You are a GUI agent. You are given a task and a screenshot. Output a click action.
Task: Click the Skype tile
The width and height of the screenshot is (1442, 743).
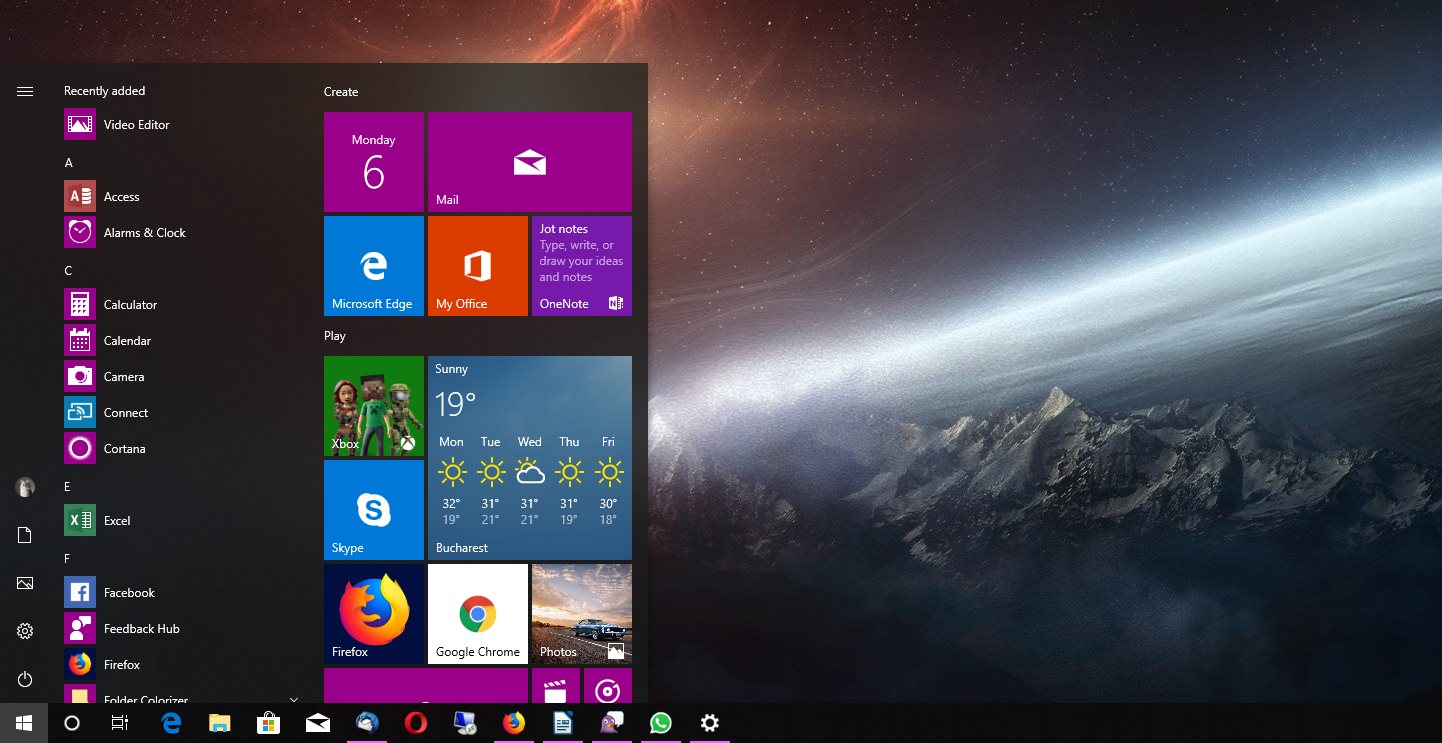point(374,510)
